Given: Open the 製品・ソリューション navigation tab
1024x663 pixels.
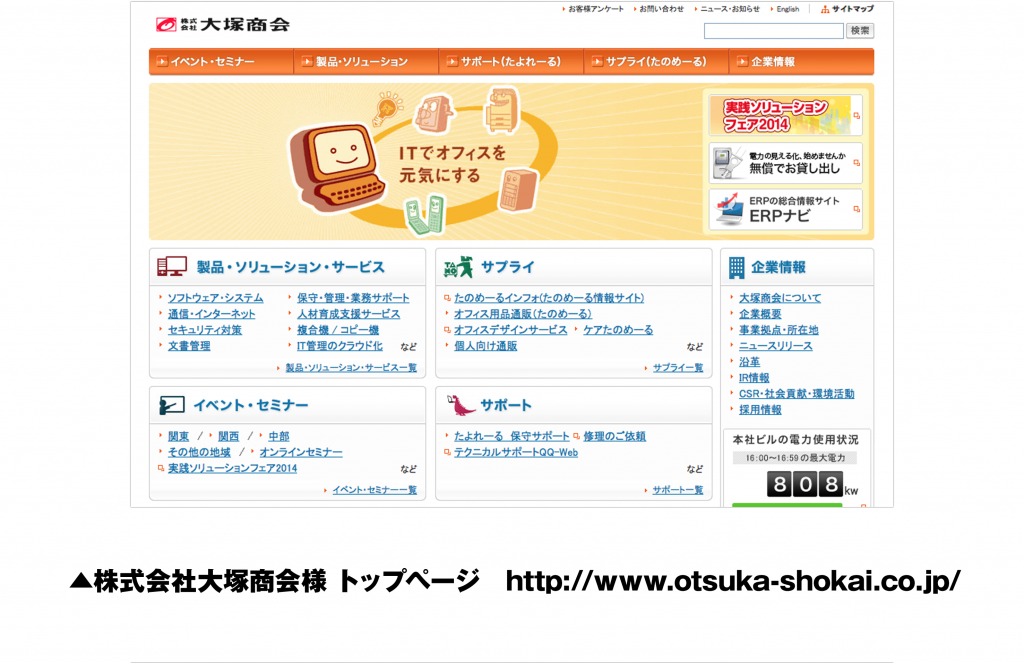Looking at the screenshot, I should [x=366, y=62].
